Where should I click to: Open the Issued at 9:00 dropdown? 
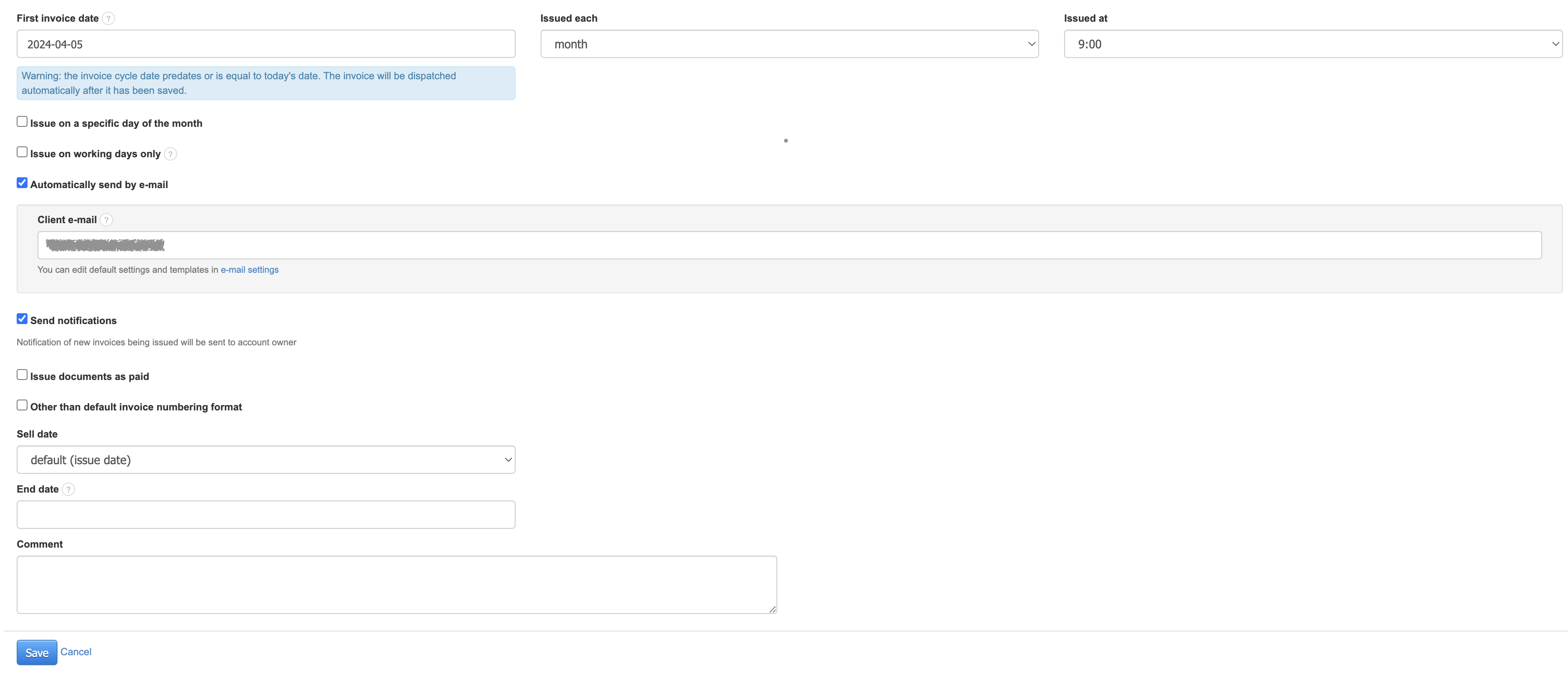tap(1313, 45)
